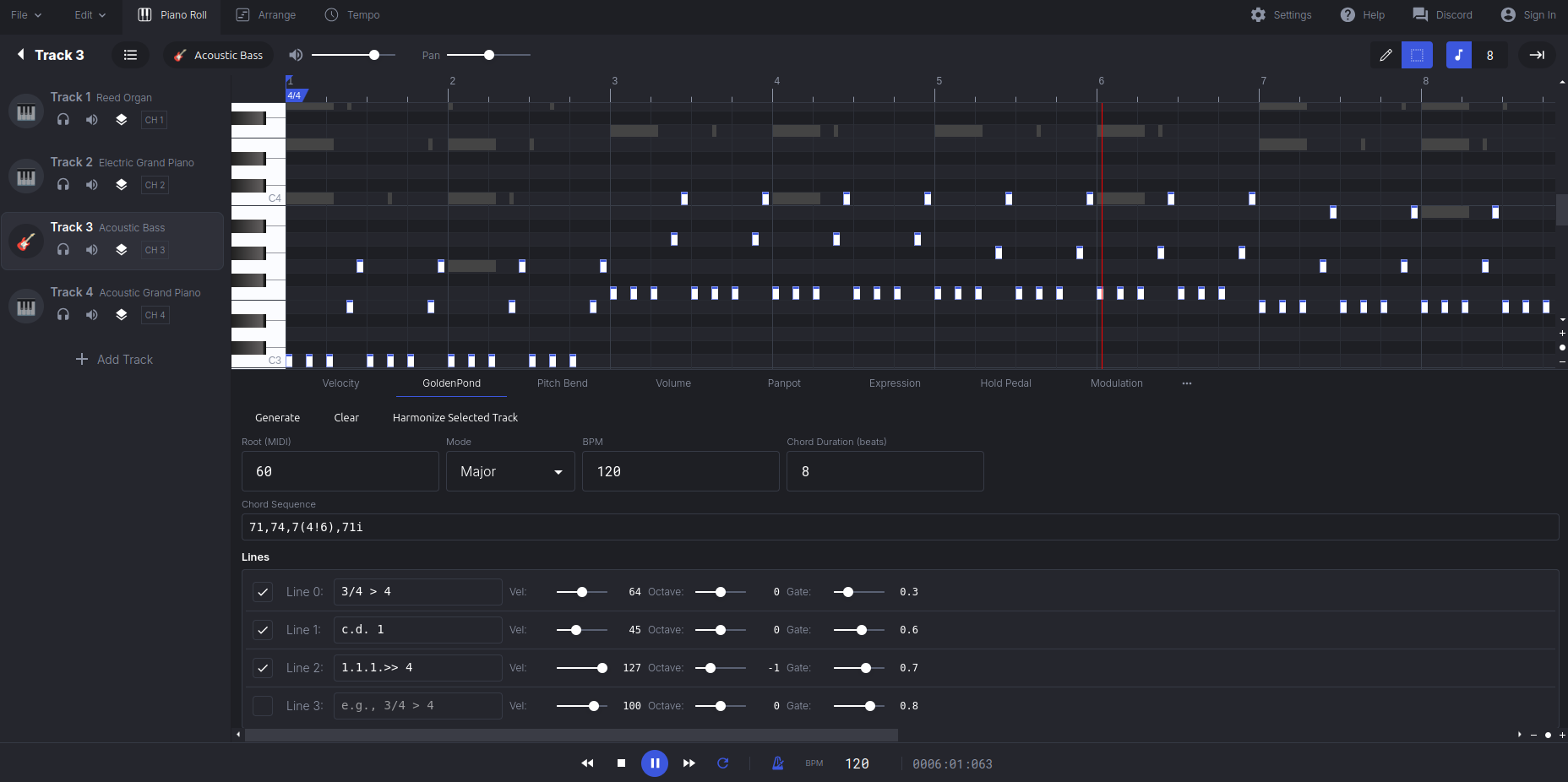
Task: Disable the Line 2 checkbox
Action: pyautogui.click(x=263, y=668)
